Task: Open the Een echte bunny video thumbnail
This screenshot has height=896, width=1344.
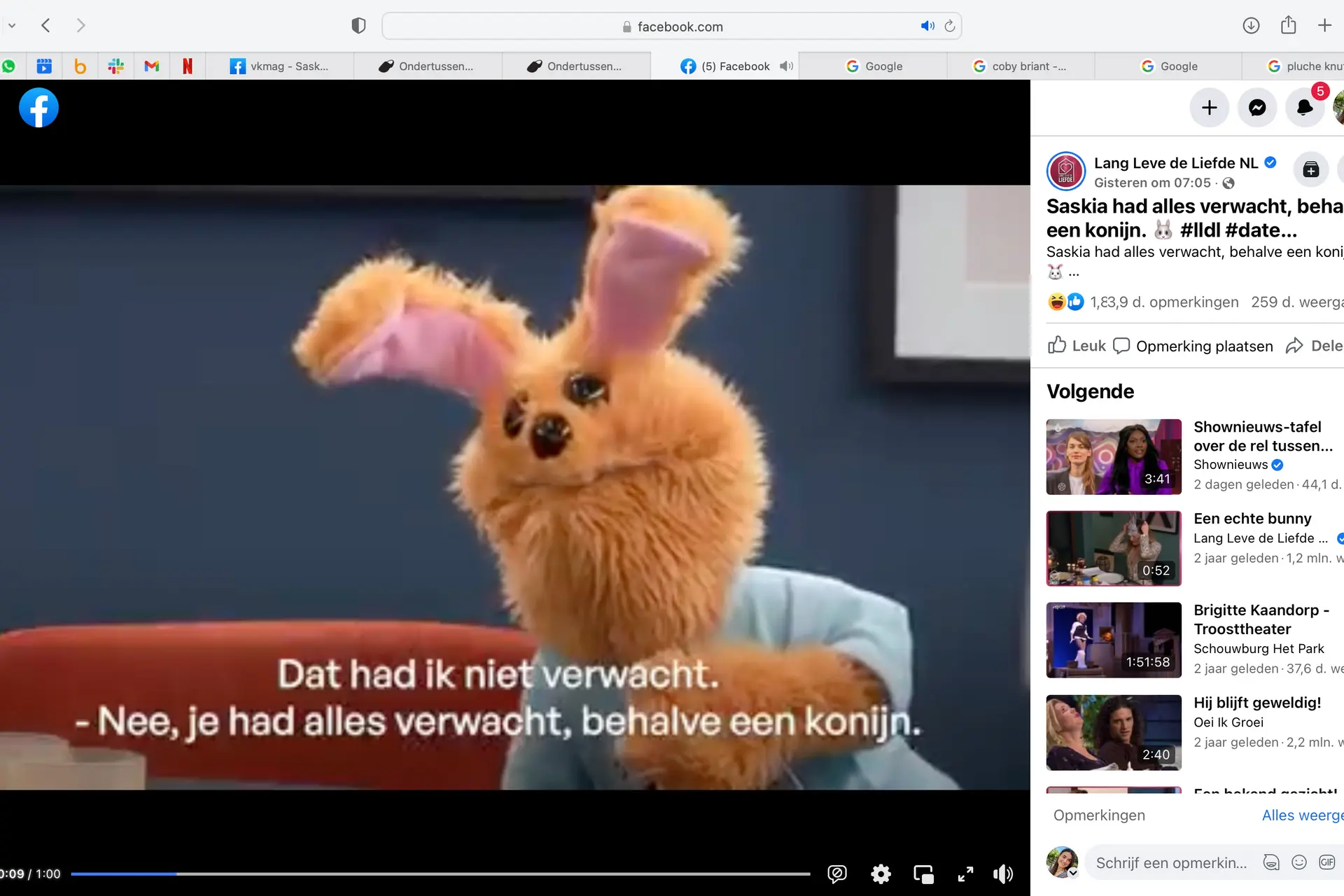Action: coord(1114,548)
